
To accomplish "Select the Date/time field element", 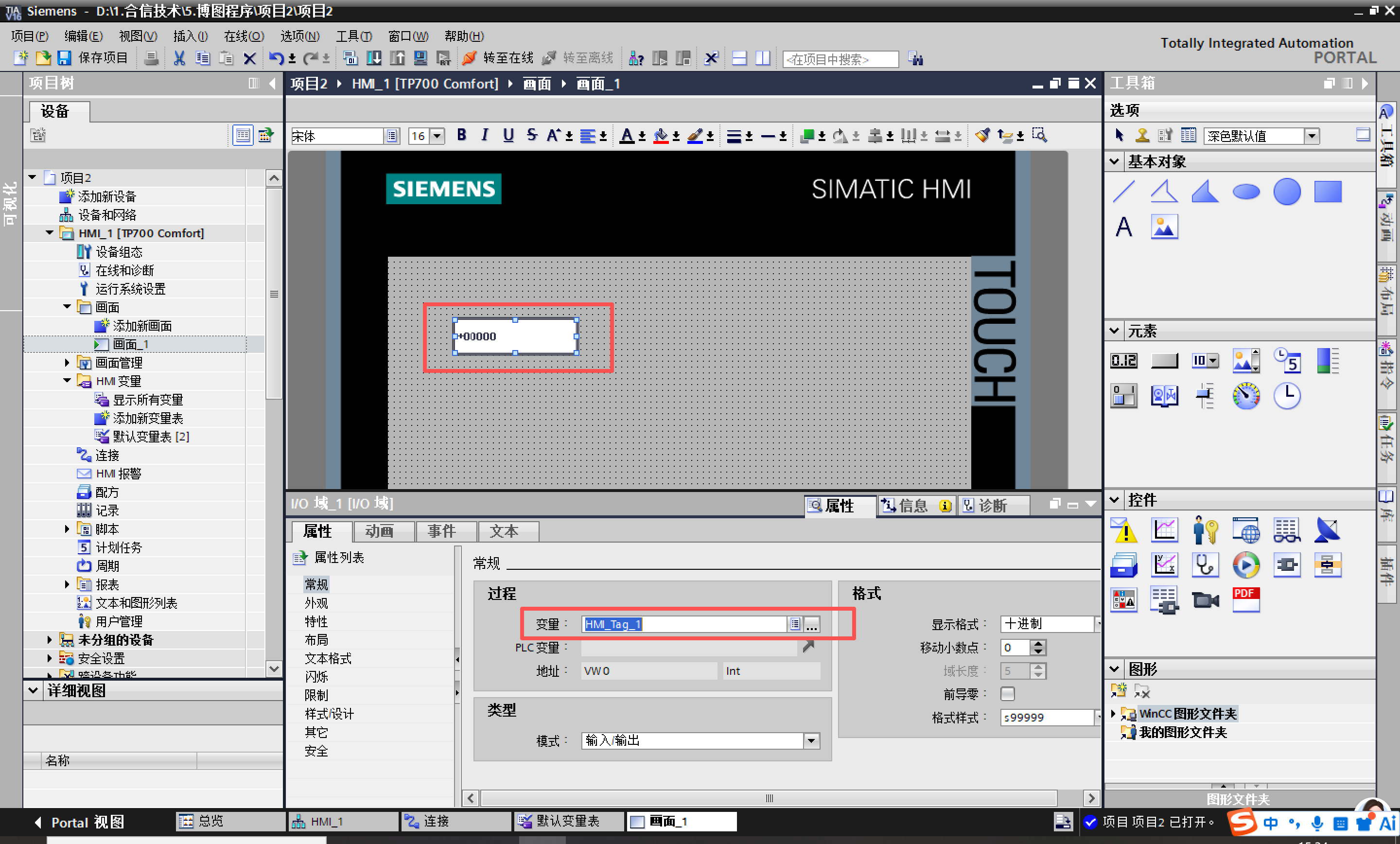I will pos(1286,360).
